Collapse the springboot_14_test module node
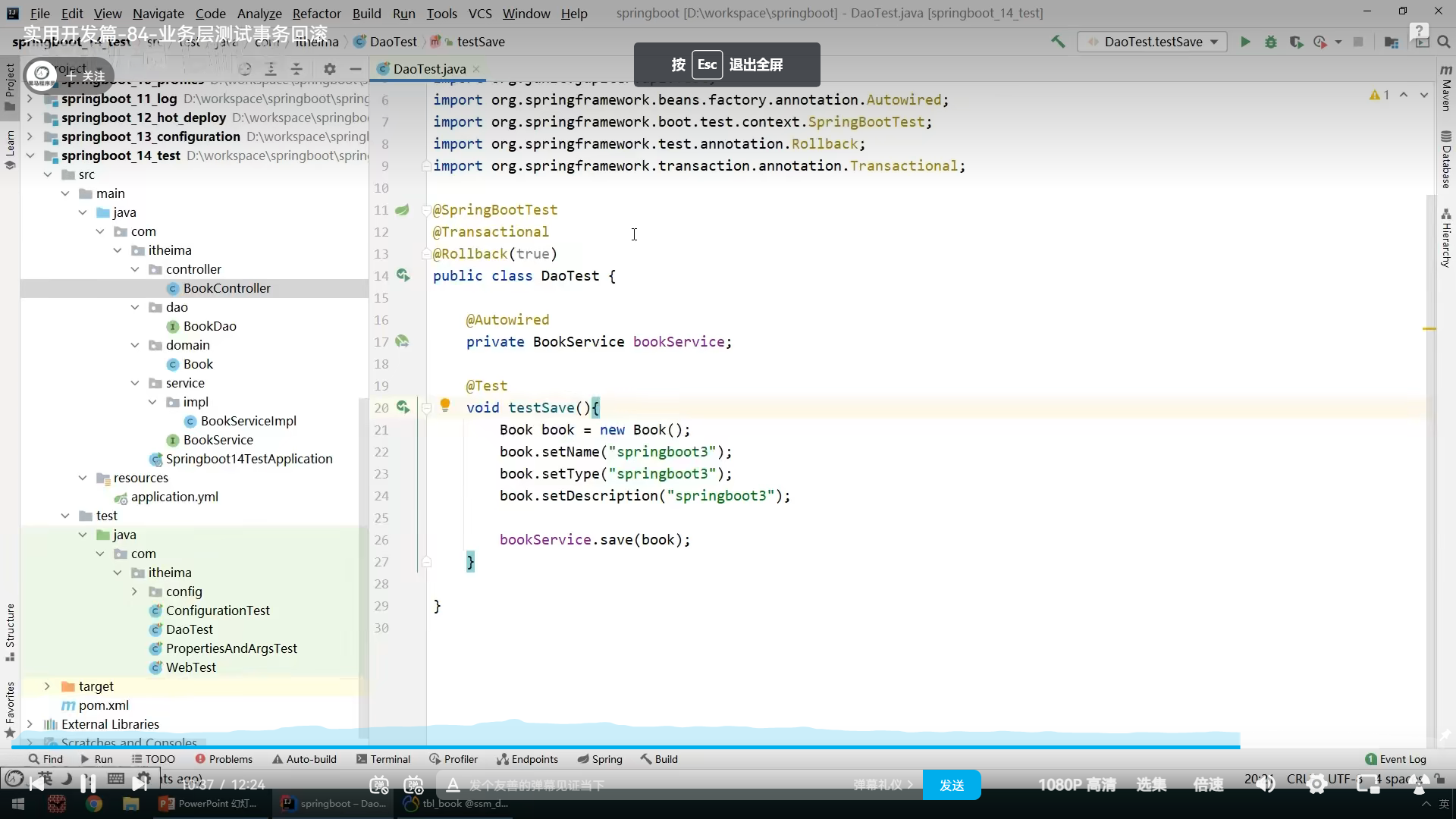 click(x=30, y=155)
